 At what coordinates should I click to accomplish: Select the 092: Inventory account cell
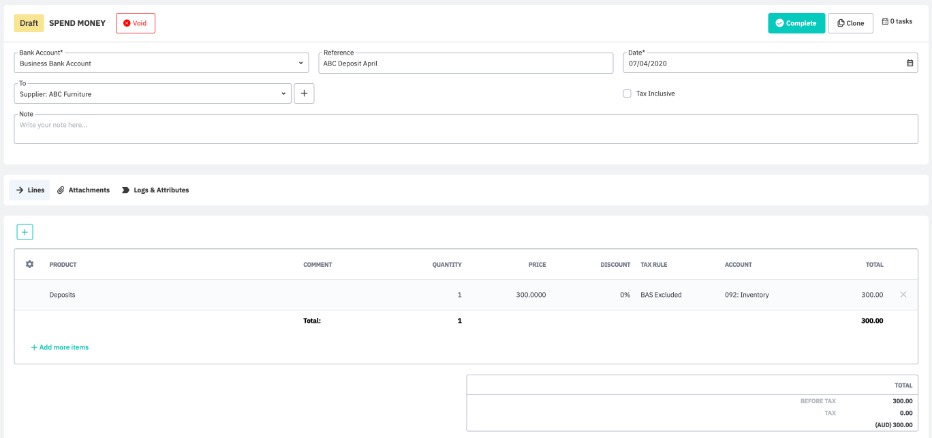click(x=746, y=295)
